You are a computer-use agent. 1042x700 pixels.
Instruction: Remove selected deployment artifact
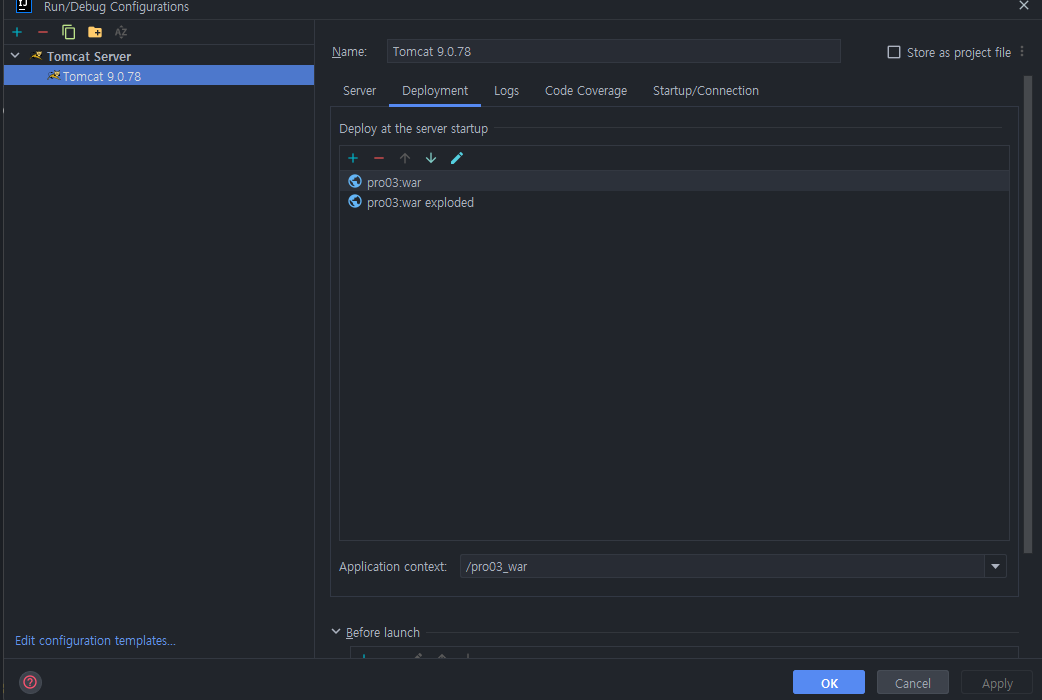(x=379, y=158)
